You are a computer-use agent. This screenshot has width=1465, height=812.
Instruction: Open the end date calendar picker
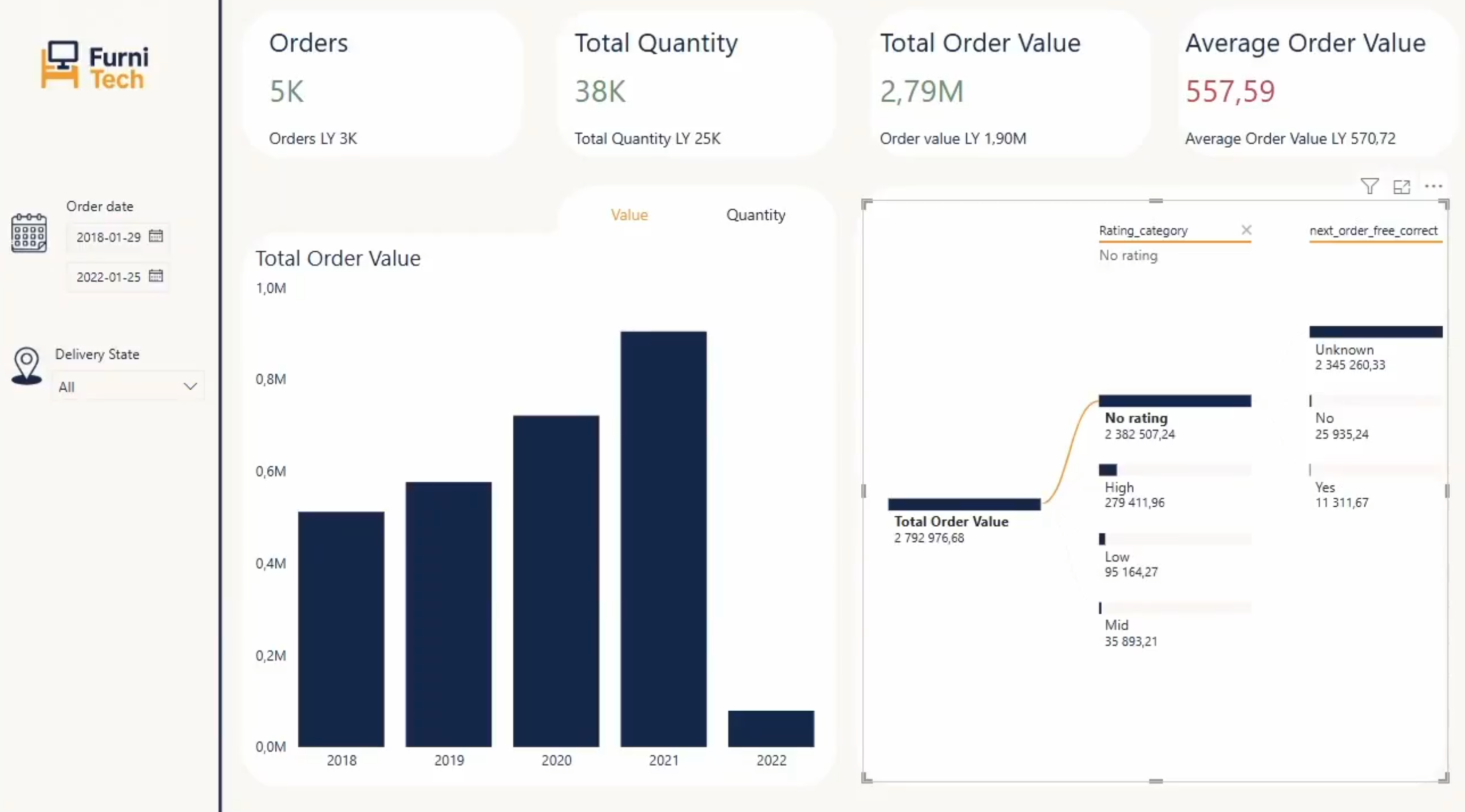156,276
